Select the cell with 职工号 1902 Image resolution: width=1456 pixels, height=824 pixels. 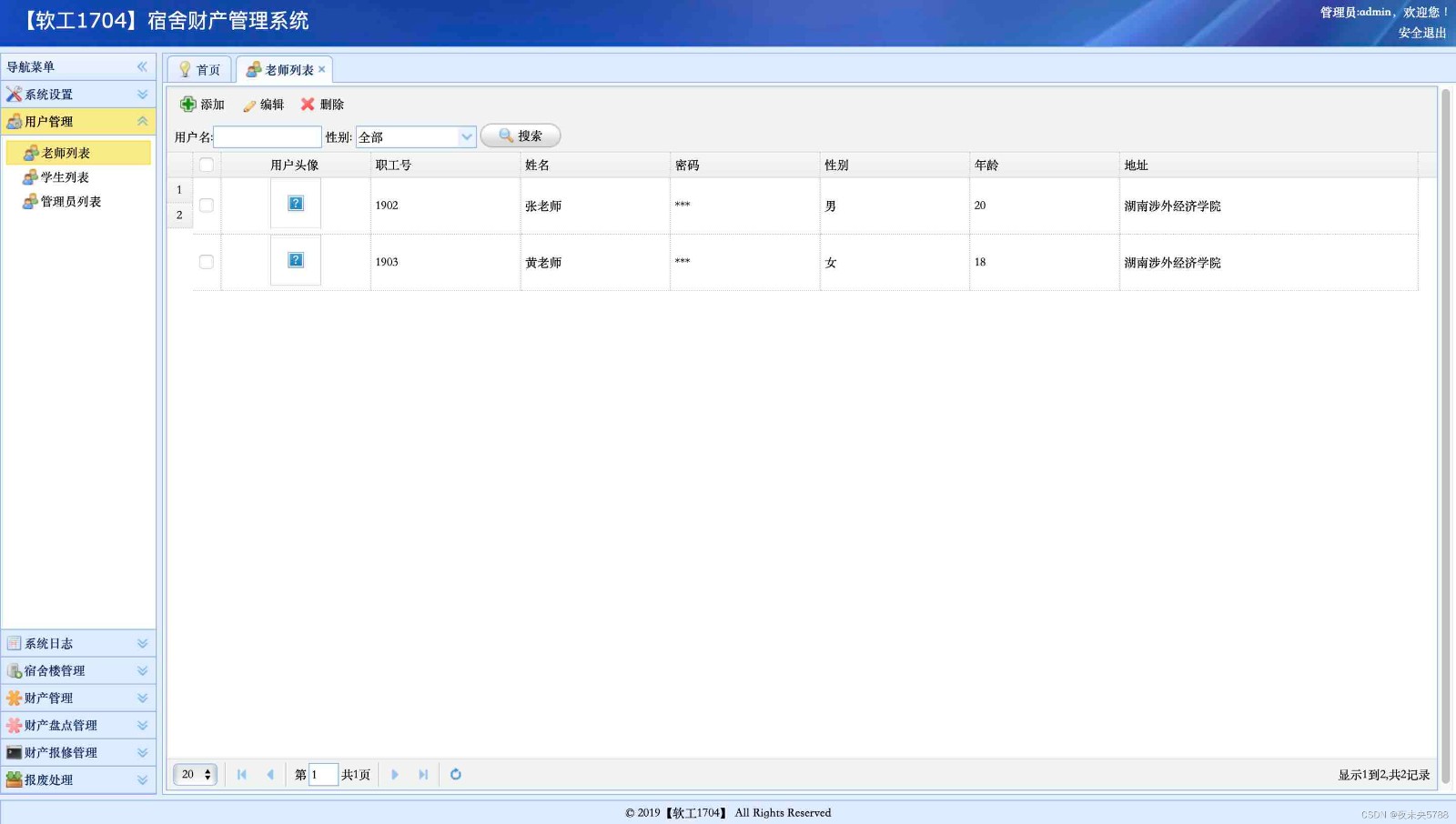coord(445,206)
